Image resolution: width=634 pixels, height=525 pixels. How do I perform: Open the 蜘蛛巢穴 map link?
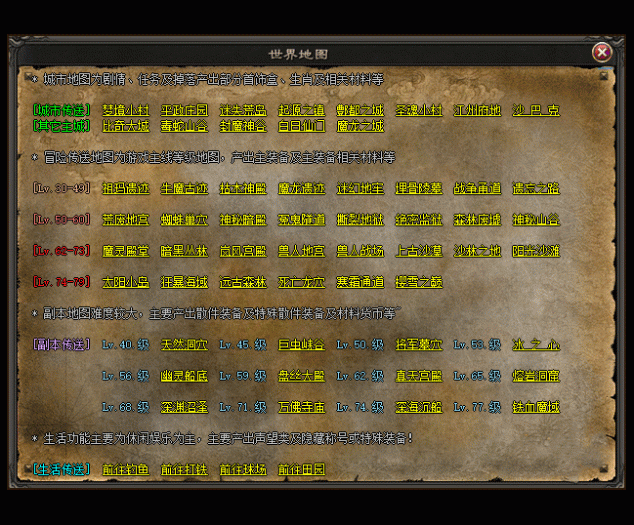click(184, 219)
